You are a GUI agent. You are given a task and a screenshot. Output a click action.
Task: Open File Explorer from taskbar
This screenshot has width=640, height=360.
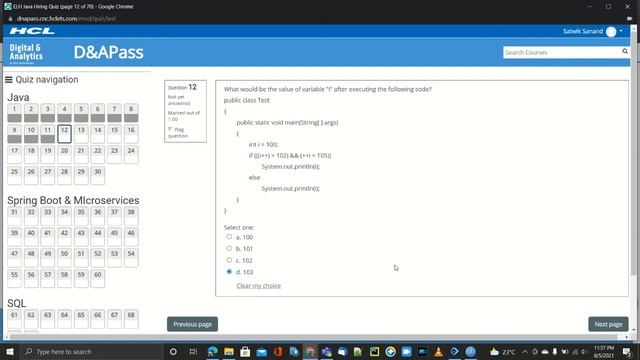tap(229, 351)
